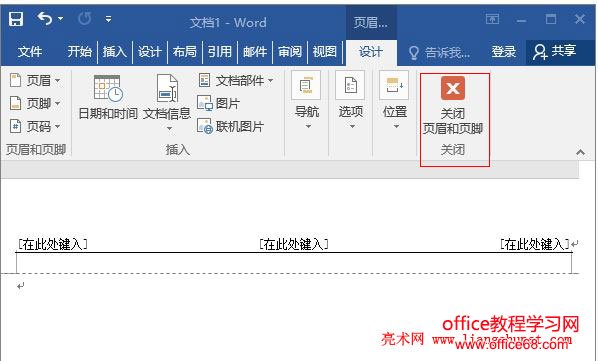Viewport: 598px width, 361px height.
Task: Click the red 关闭页眉和页脚 X button
Action: pyautogui.click(x=453, y=88)
